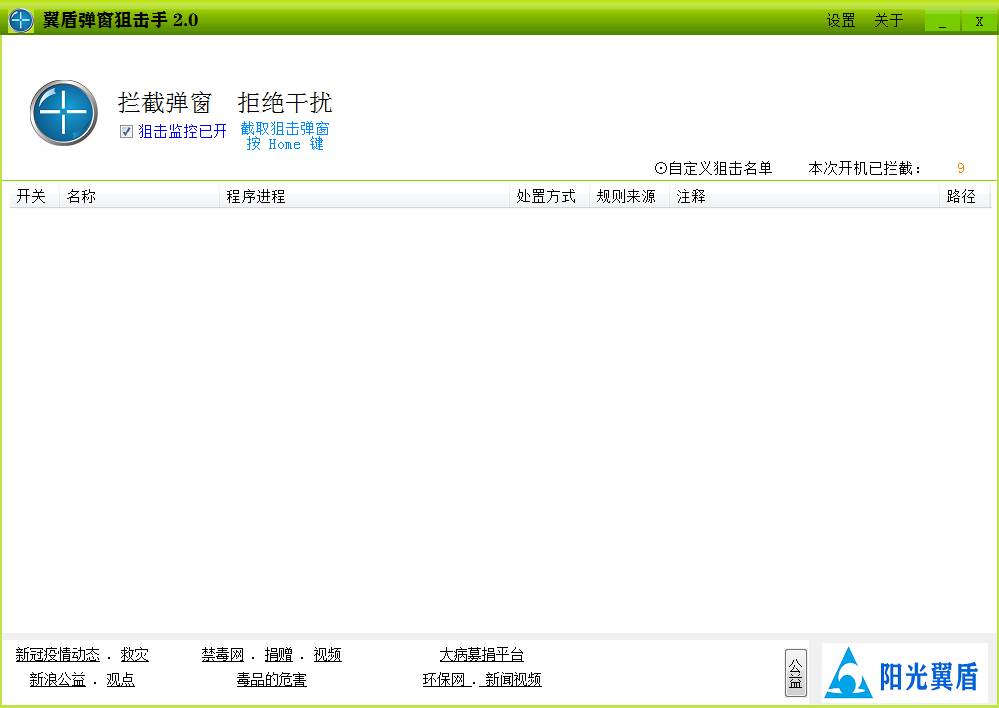Open the 新浪公益 link

(x=57, y=680)
